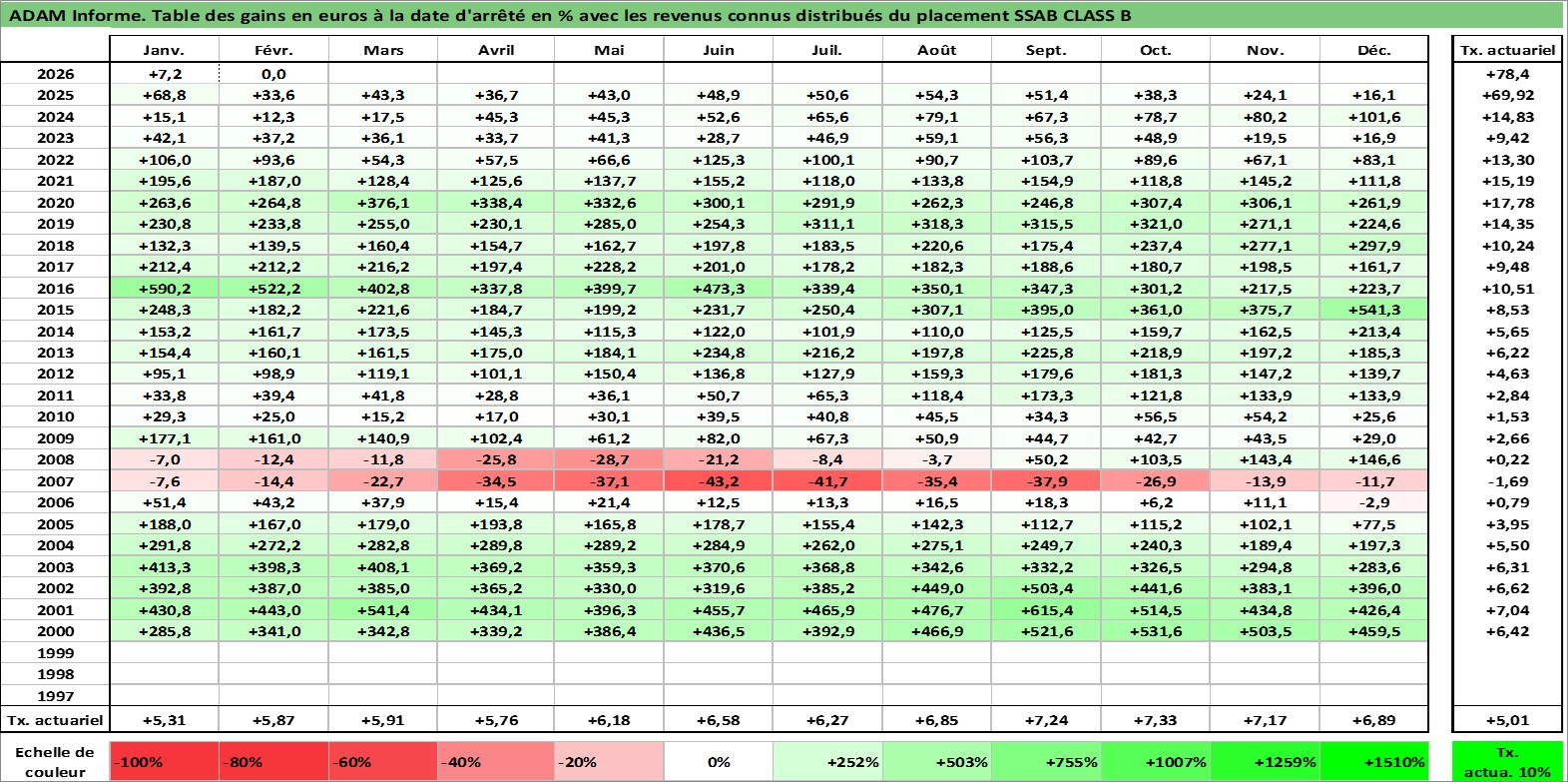Select the 'Févr.' column header
This screenshot has height=782, width=1568.
273,50
